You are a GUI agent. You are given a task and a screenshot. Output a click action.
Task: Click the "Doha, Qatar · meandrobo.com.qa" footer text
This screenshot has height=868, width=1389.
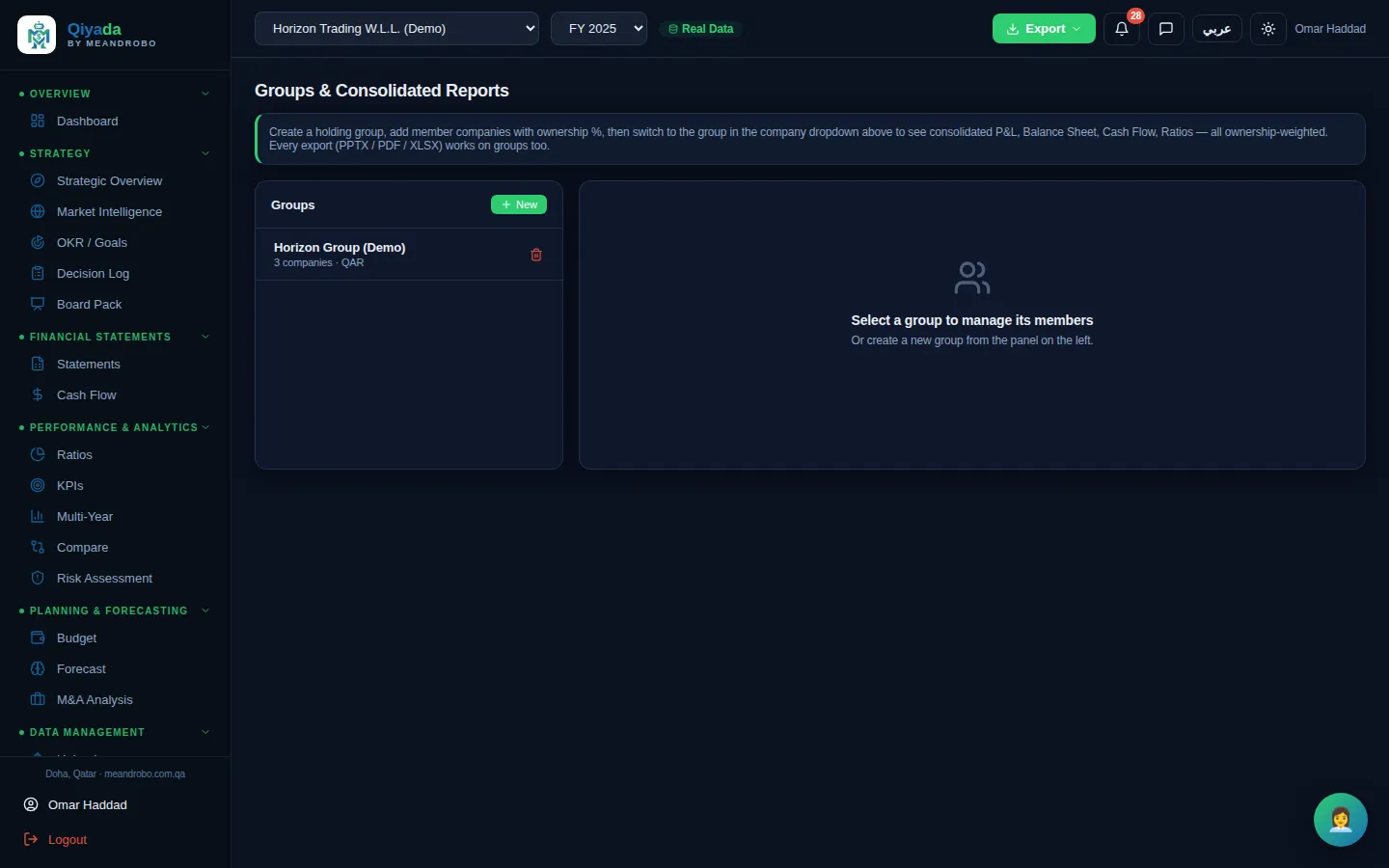tap(116, 773)
